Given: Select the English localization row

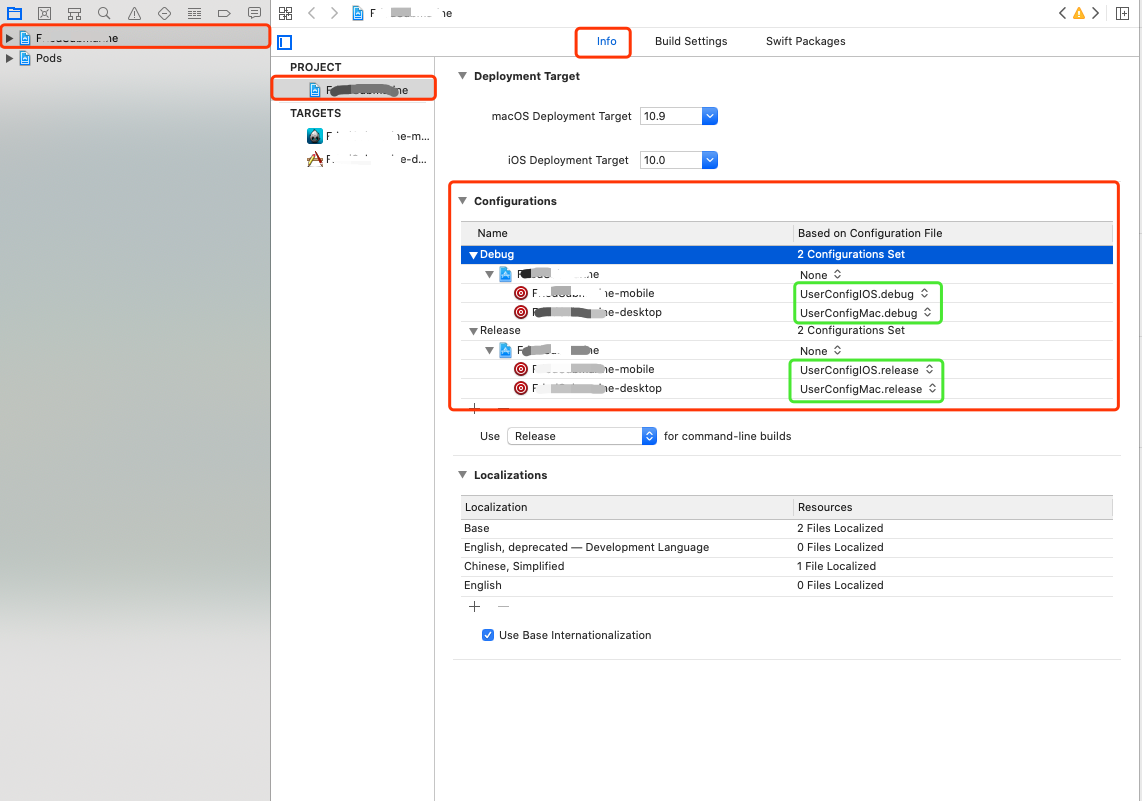Looking at the screenshot, I should 787,585.
